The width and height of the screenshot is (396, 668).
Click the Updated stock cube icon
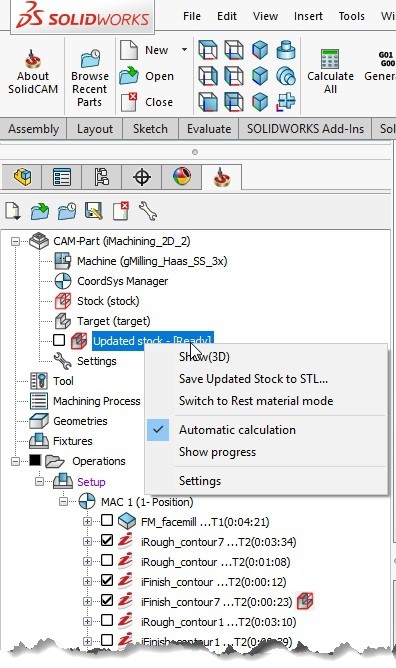79,341
